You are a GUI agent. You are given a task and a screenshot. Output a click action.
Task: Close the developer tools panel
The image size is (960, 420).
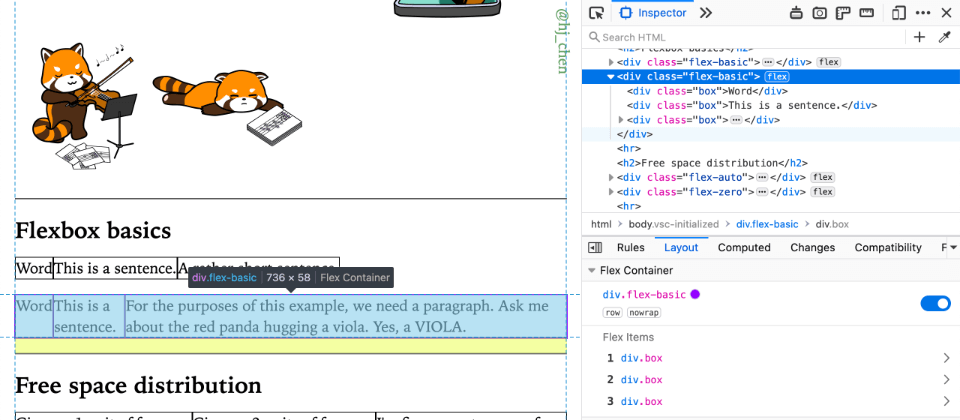(x=946, y=13)
